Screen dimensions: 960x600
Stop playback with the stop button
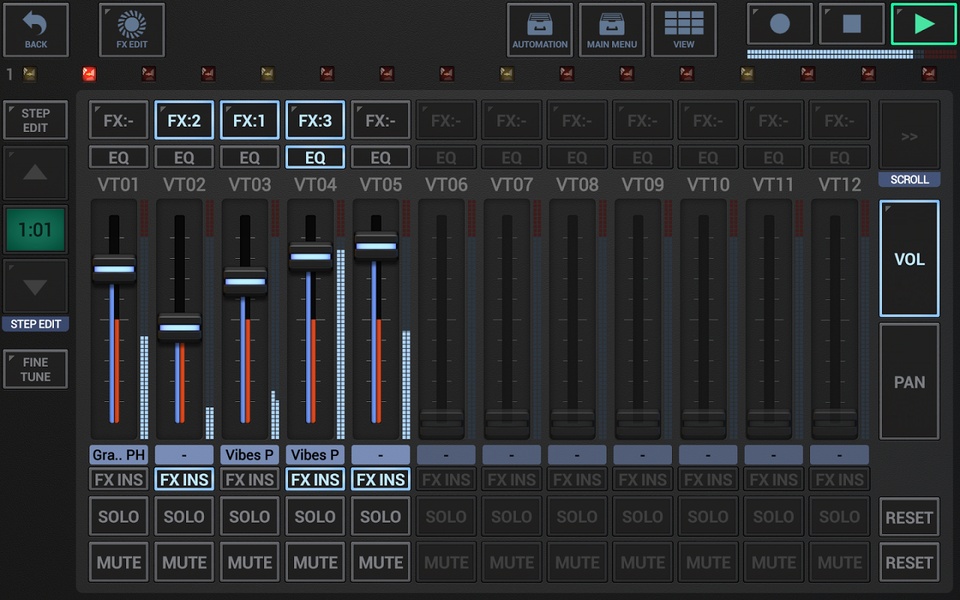click(852, 24)
